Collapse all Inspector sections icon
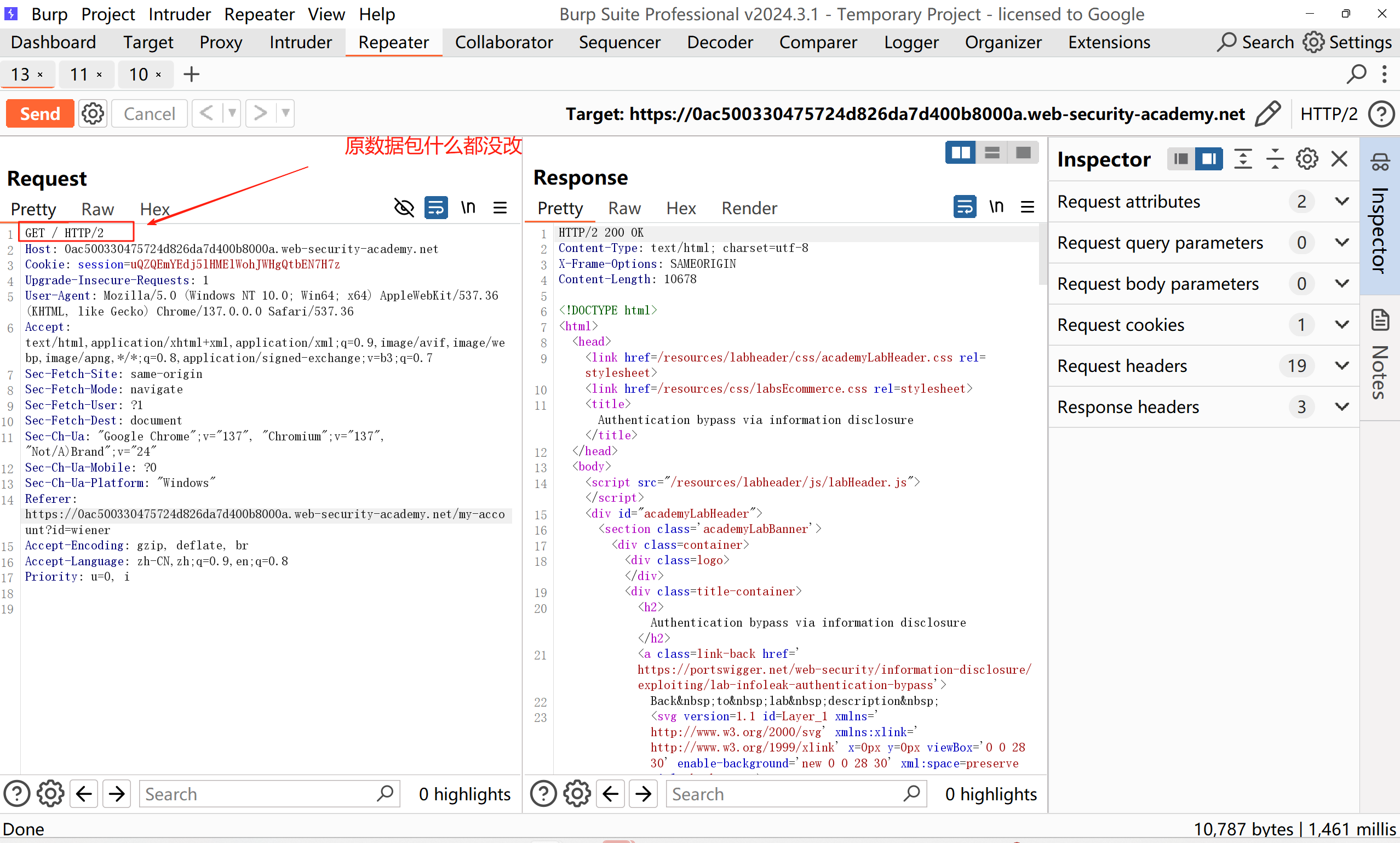1400x843 pixels. pyautogui.click(x=1275, y=159)
